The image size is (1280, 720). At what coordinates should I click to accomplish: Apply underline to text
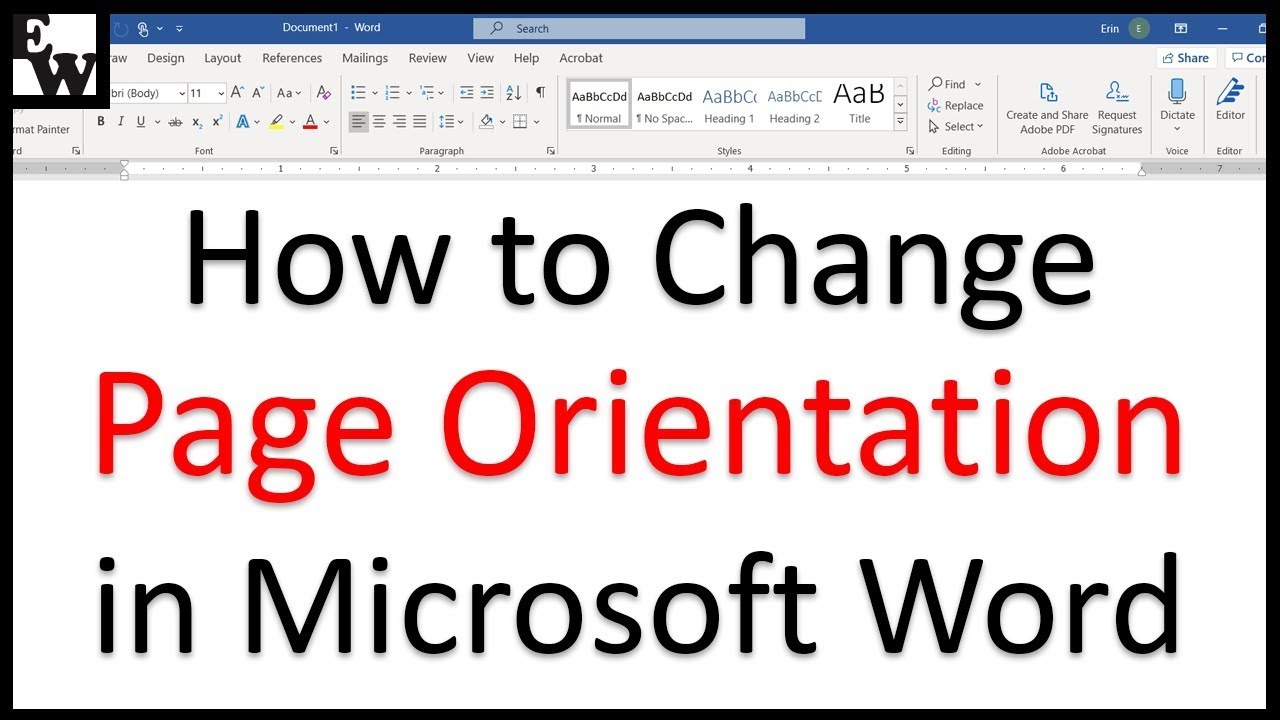[x=141, y=122]
